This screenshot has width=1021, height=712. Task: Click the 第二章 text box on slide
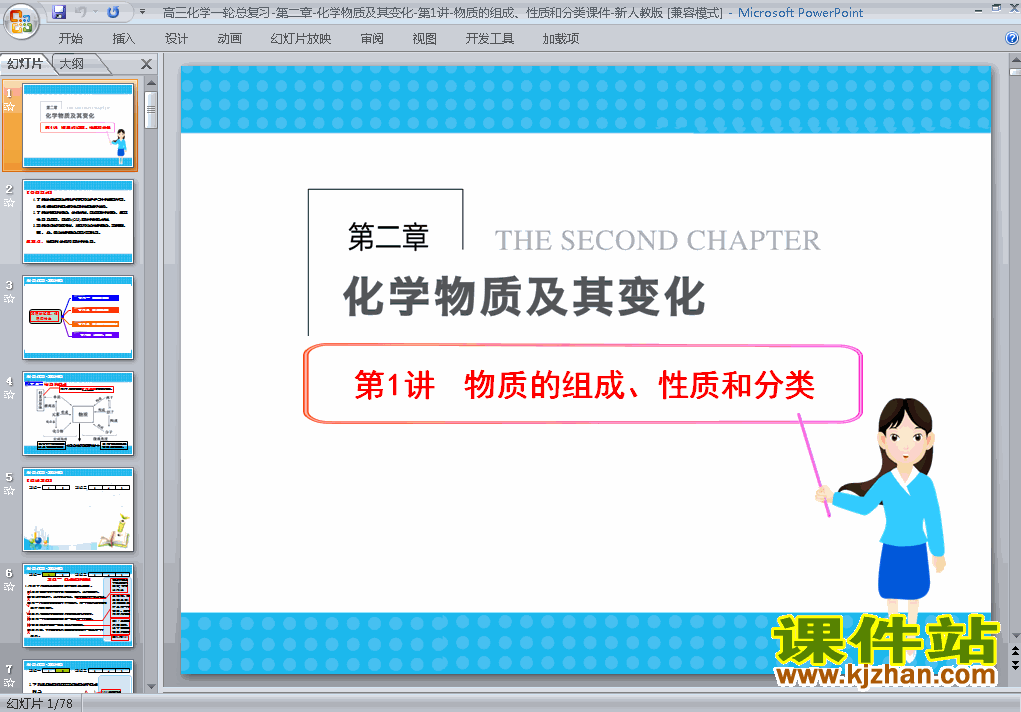coord(388,236)
